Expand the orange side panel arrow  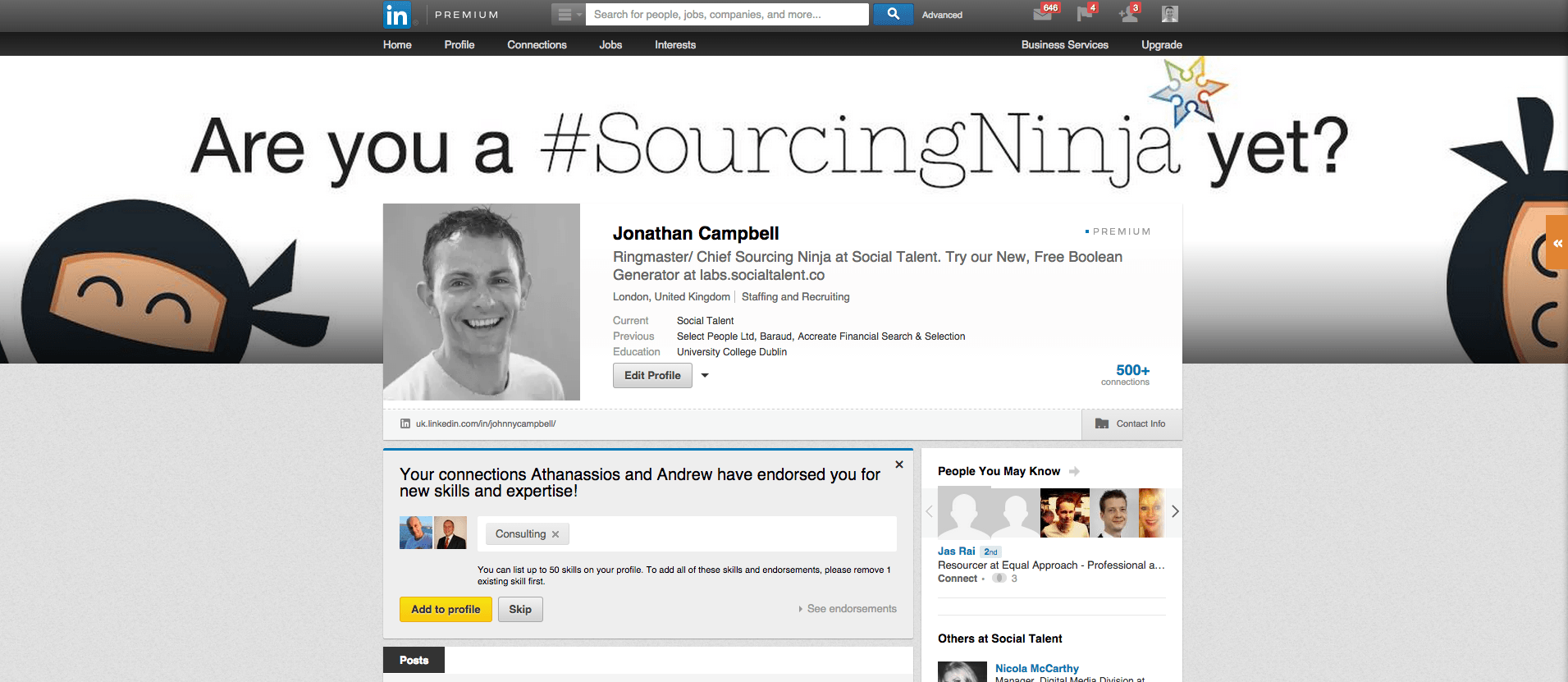(1557, 243)
